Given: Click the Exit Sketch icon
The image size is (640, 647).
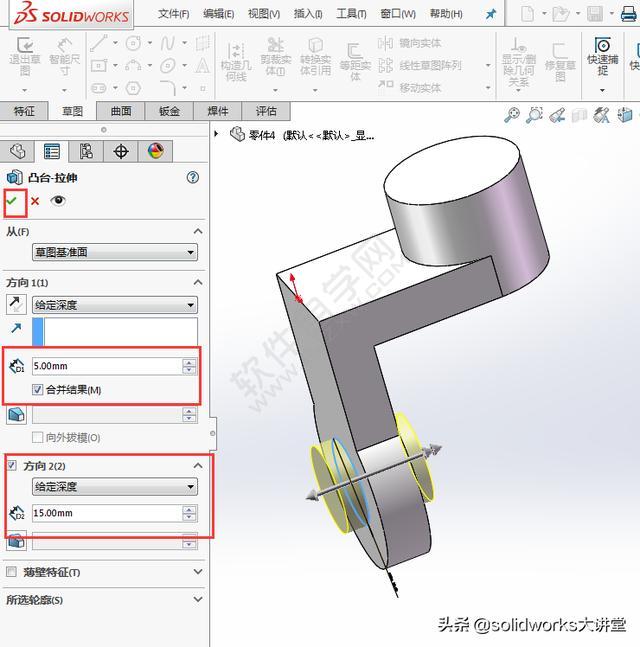Looking at the screenshot, I should click(25, 57).
